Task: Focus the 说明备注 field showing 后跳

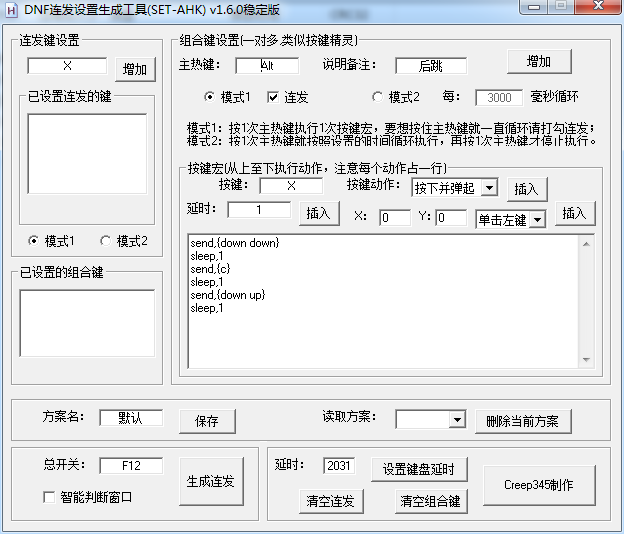Action: (431, 66)
